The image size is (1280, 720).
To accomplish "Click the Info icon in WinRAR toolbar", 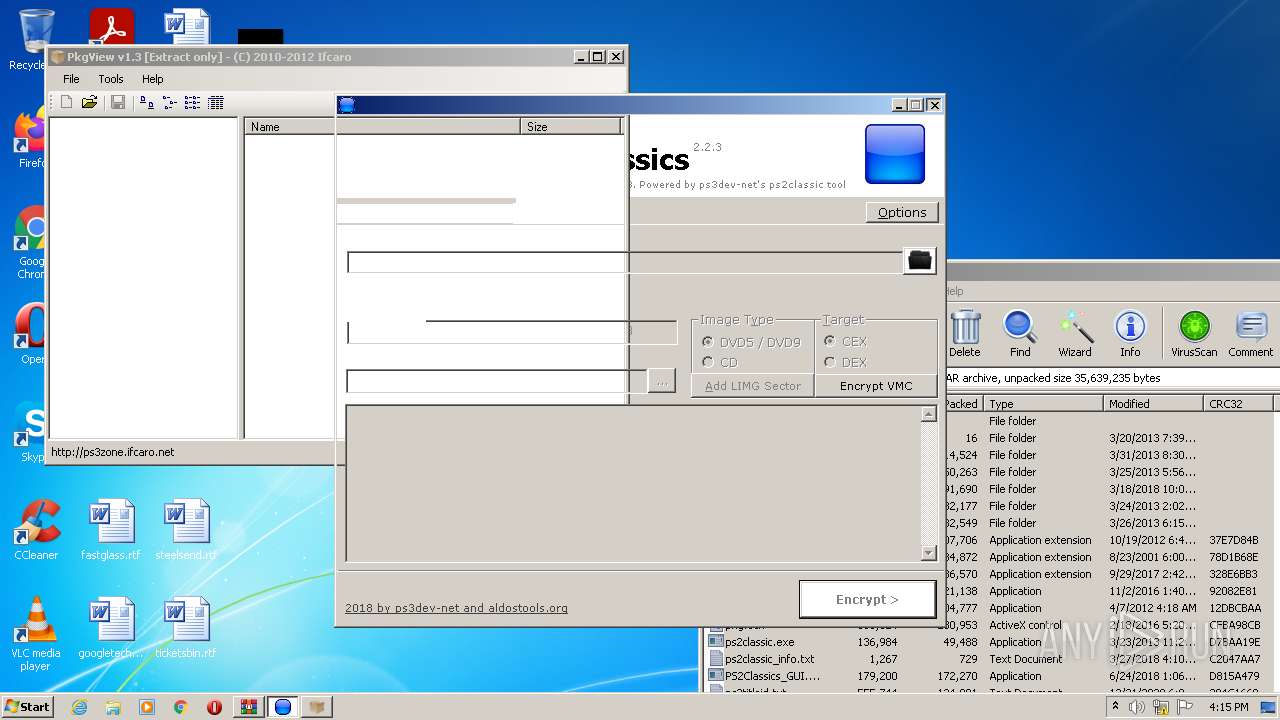I will 1130,333.
